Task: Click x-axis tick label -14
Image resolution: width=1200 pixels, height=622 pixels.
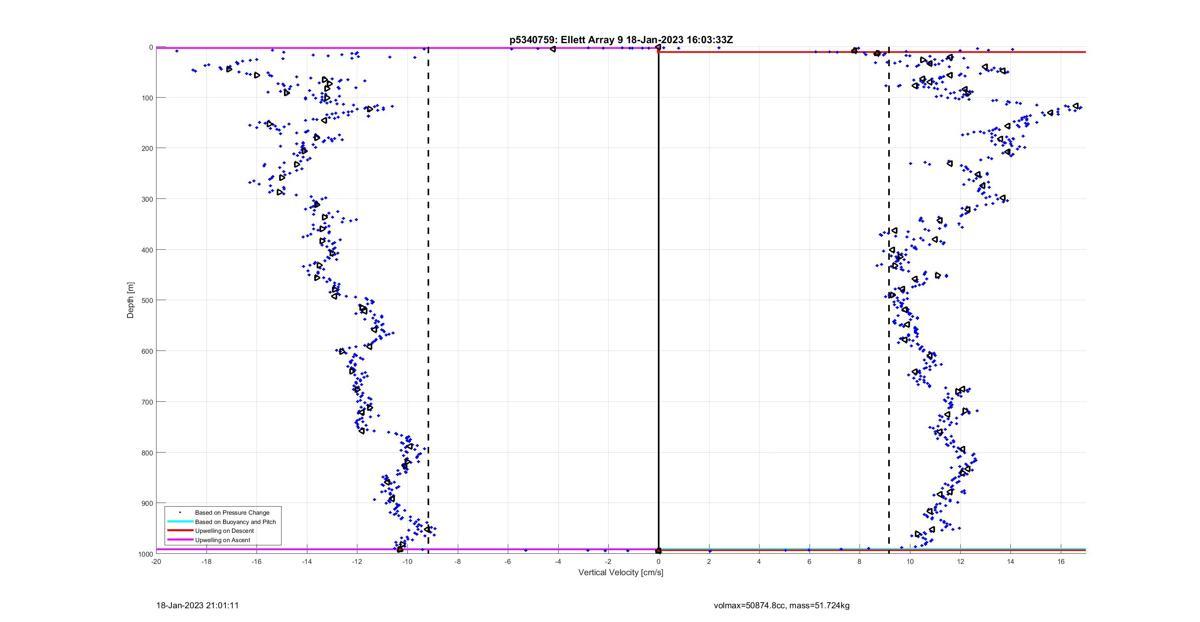Action: coord(307,561)
